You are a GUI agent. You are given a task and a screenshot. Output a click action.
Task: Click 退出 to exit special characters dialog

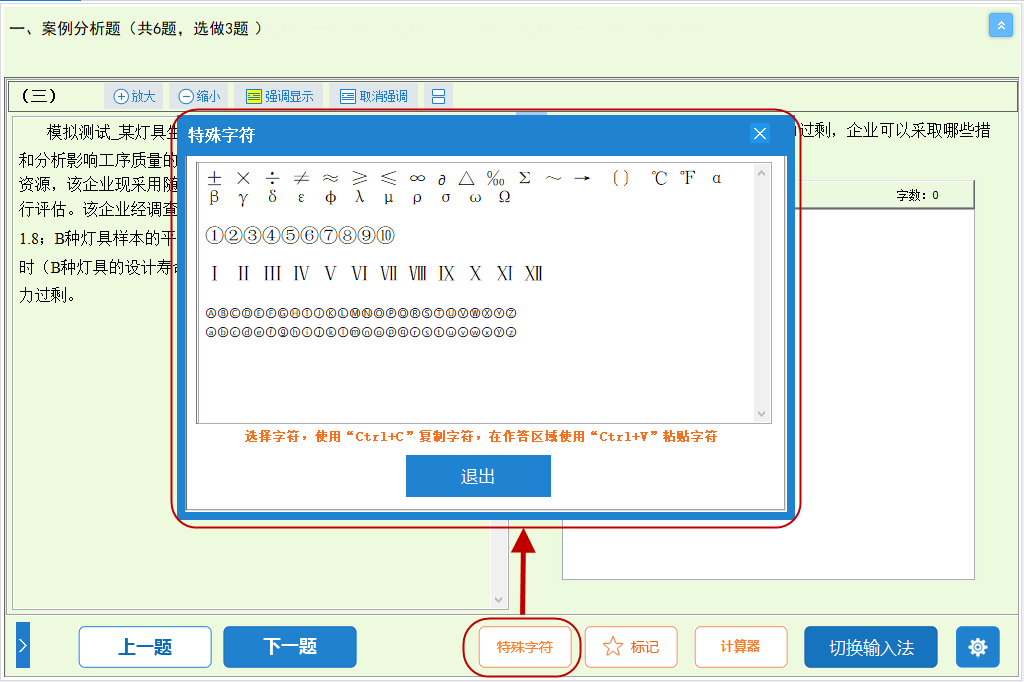pos(478,476)
